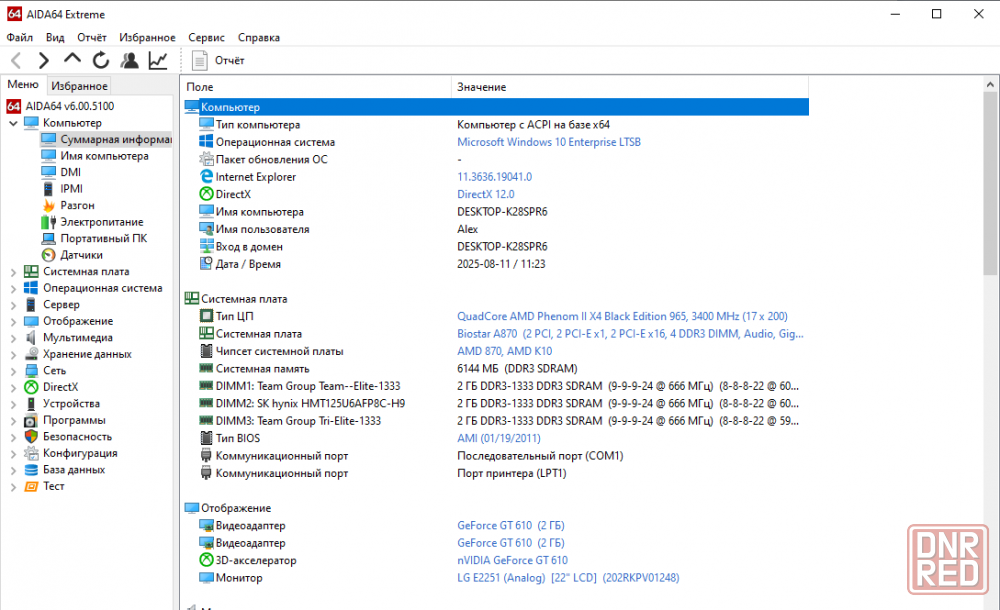
Task: Click the Отчёт toolbar button
Action: (x=218, y=61)
